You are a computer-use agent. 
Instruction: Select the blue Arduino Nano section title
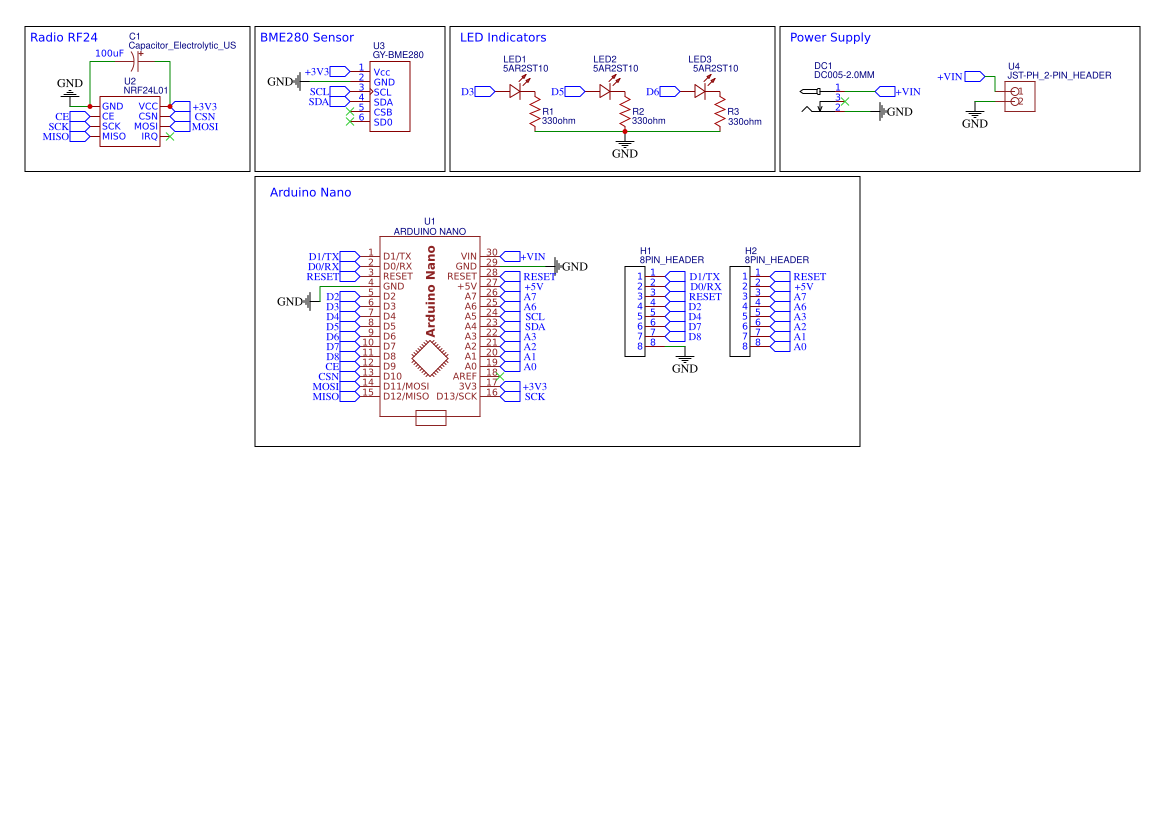tap(310, 192)
